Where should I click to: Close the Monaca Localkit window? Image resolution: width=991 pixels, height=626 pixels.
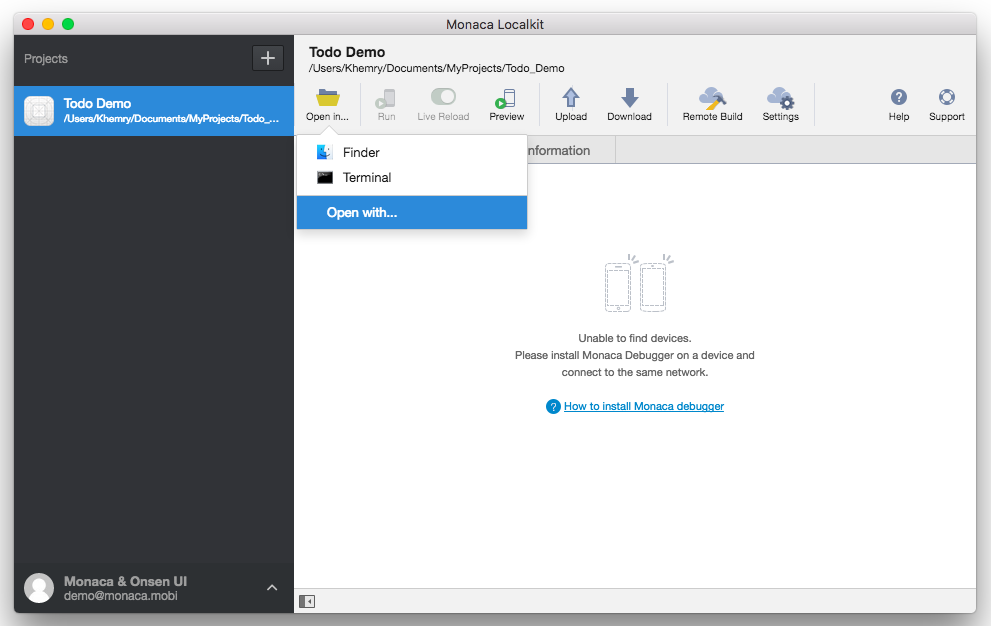click(28, 24)
